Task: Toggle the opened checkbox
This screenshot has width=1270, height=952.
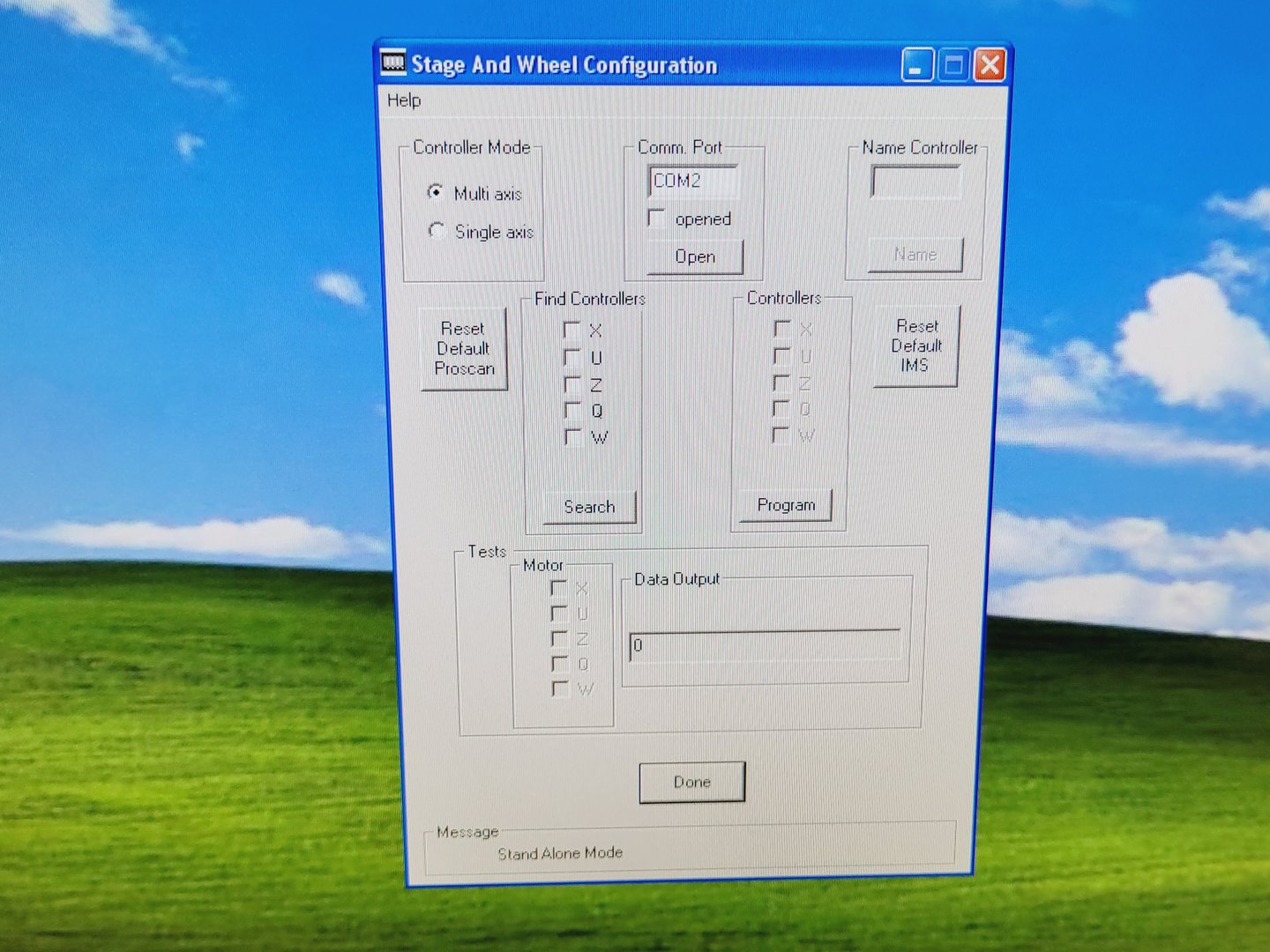Action: coord(657,218)
